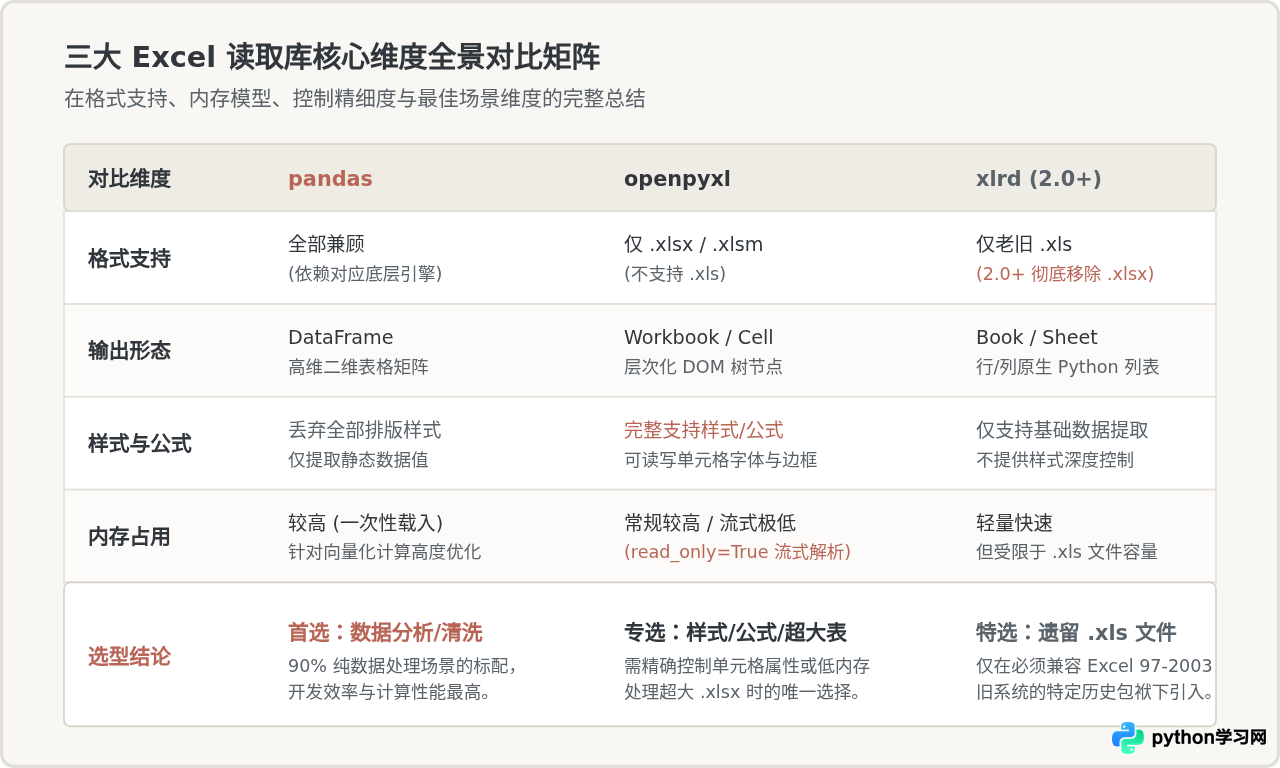Select the text "常规较高 / 流式极低"
Screen dimensions: 1280x768
pyautogui.click(x=710, y=523)
